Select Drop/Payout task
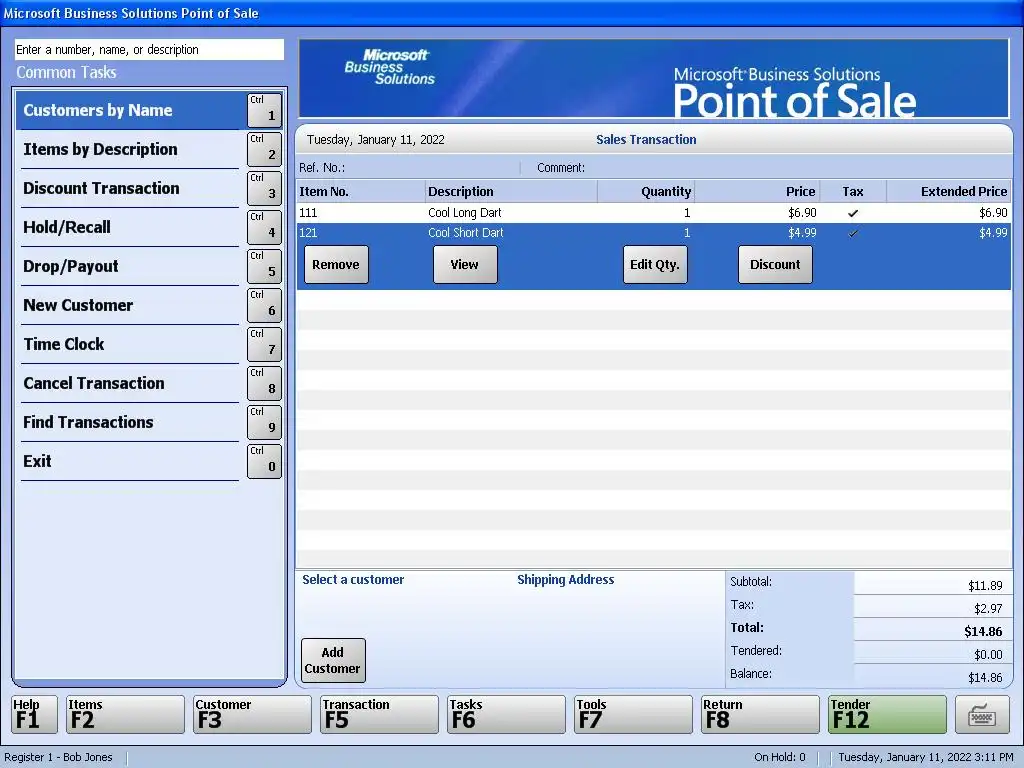Screen dimensions: 1024x768 (131, 266)
